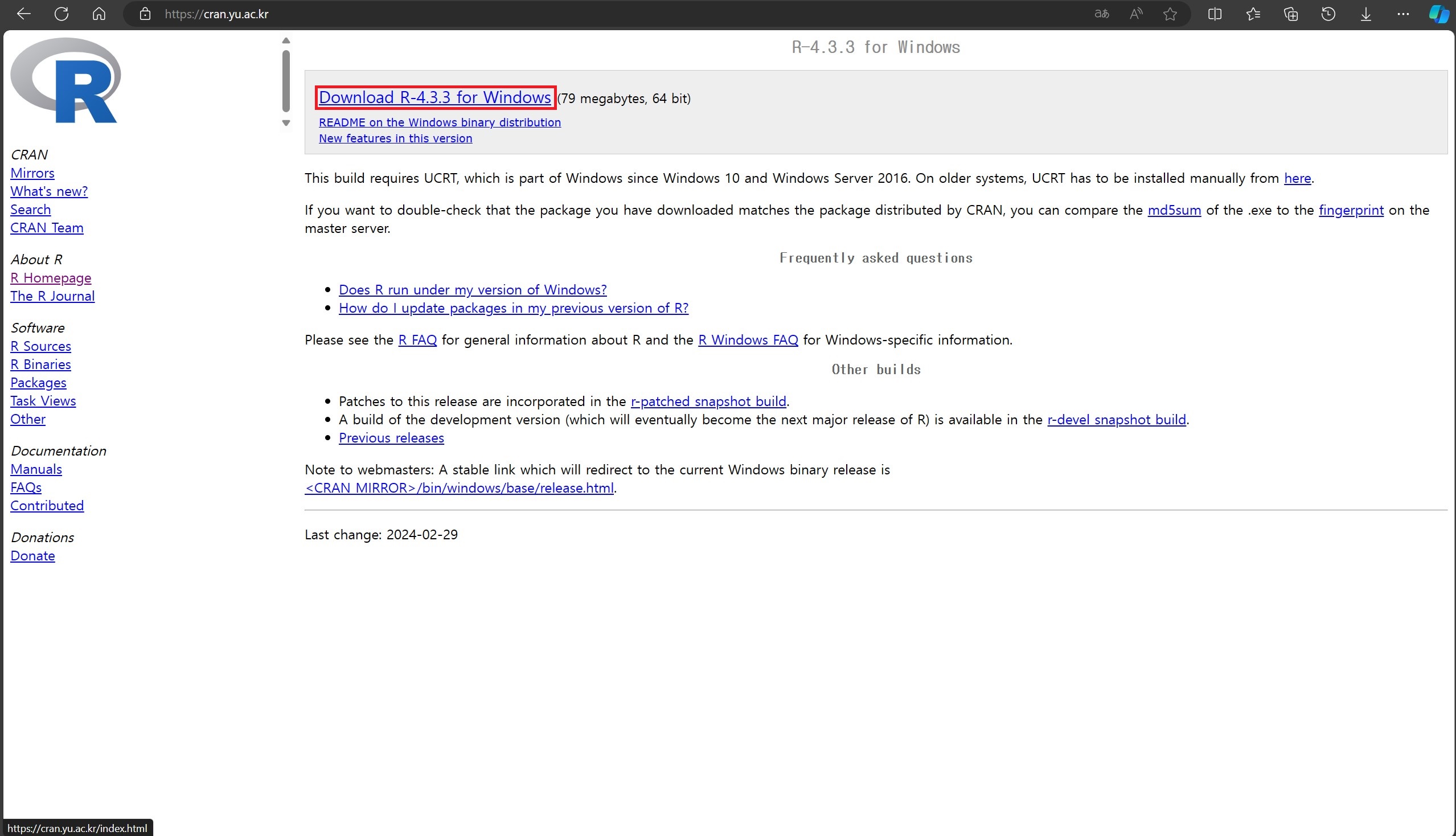
Task: Open the translate page icon
Action: point(1101,14)
